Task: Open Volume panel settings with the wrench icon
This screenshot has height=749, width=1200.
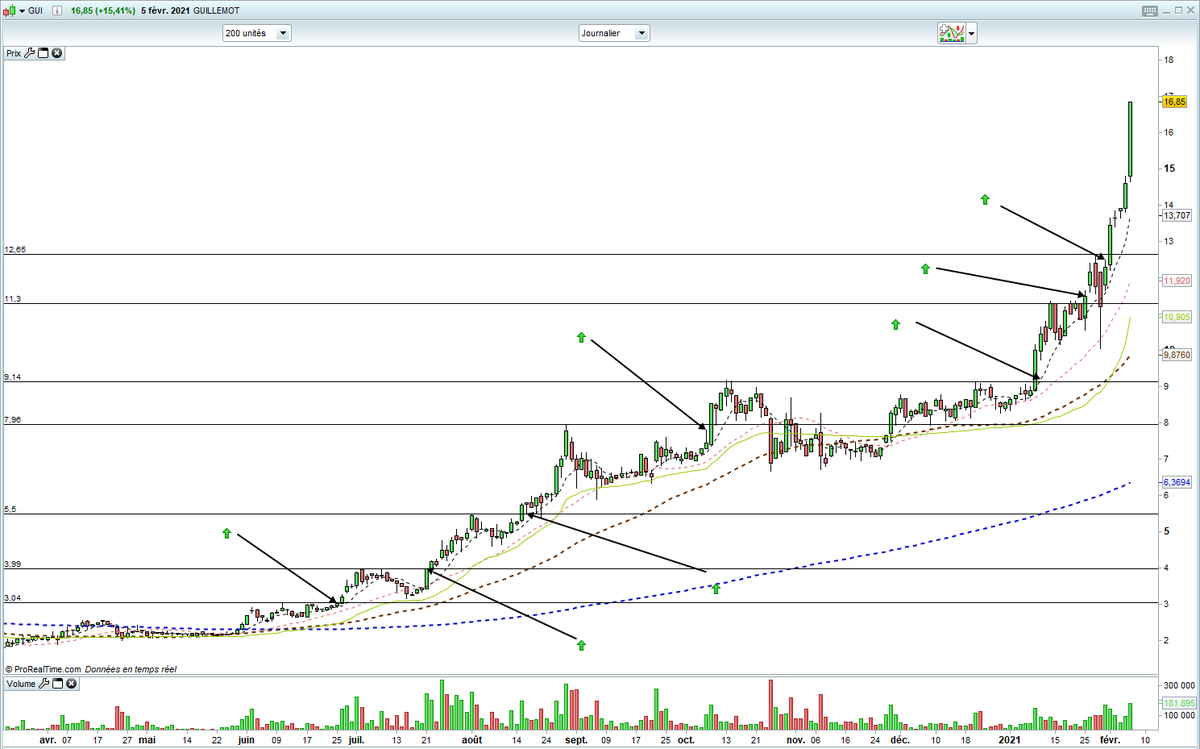Action: (44, 685)
